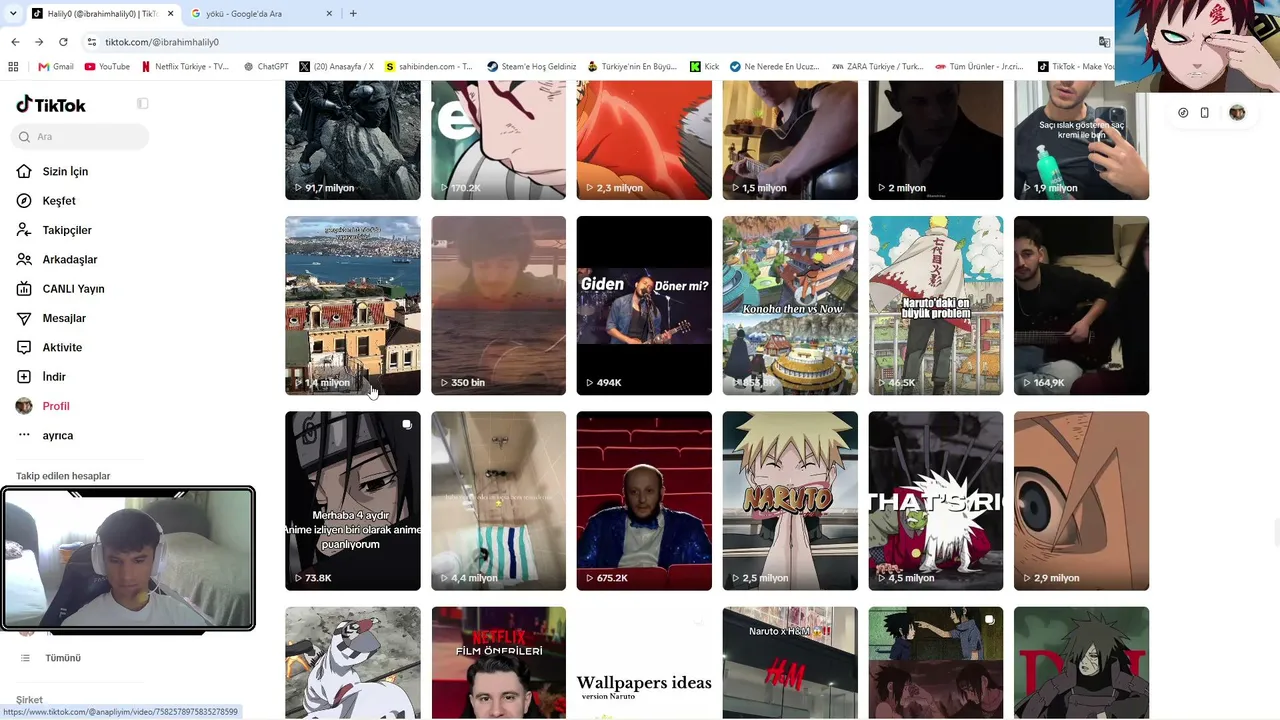The width and height of the screenshot is (1280, 720).
Task: Open the Steam'e Hoş Geldiniz bookmark
Action: [x=531, y=67]
